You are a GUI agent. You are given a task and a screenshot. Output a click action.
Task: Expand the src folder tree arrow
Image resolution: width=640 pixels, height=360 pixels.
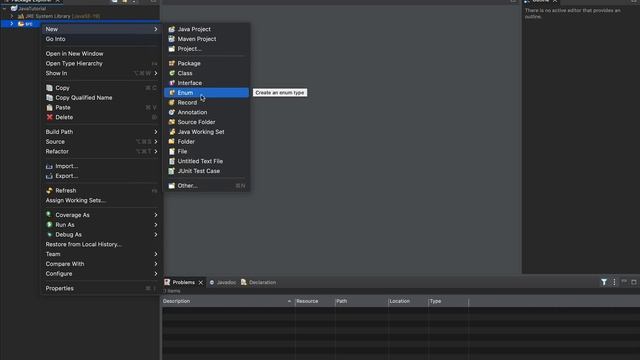pyautogui.click(x=11, y=24)
